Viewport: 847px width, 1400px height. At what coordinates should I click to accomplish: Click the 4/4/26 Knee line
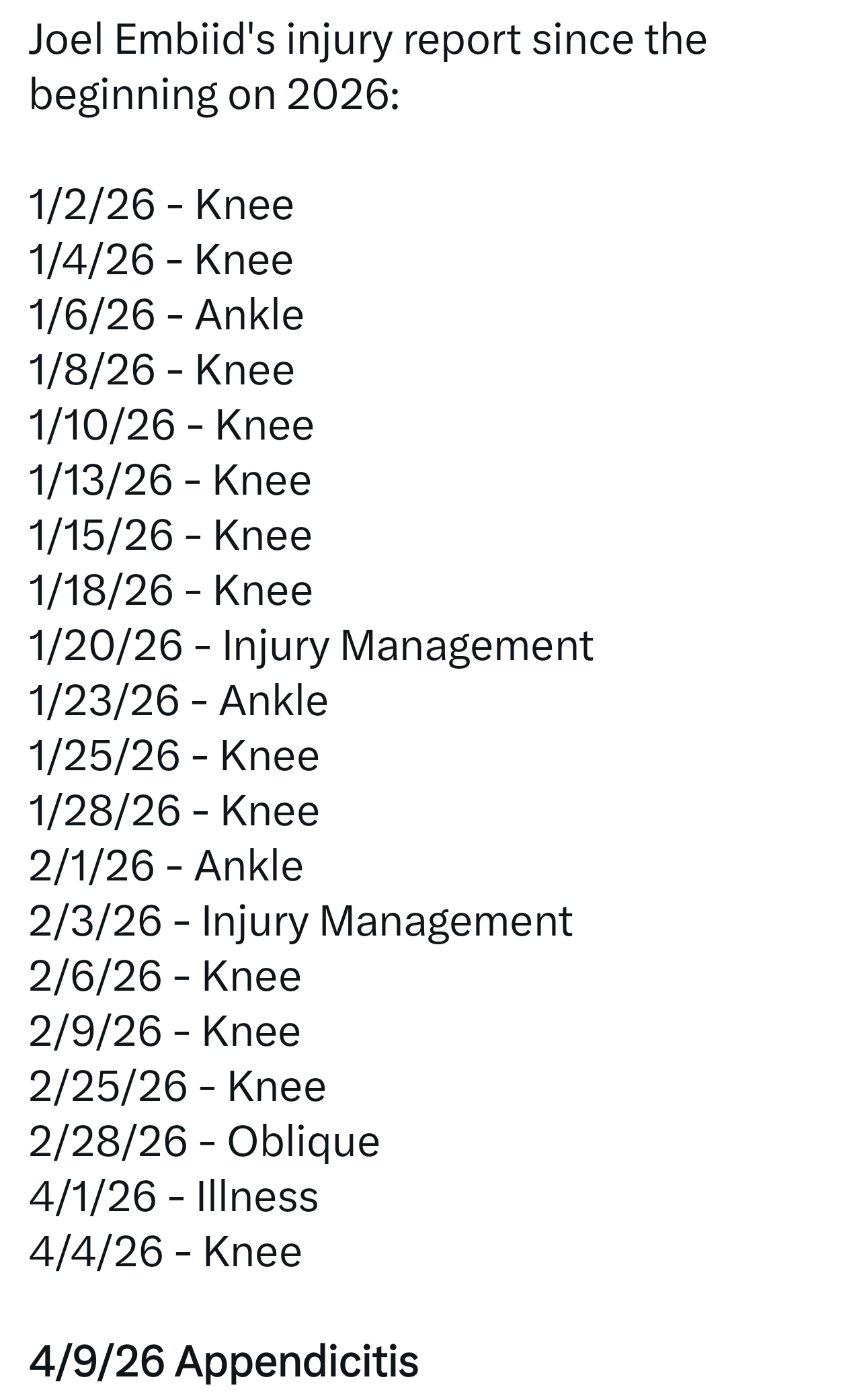[x=165, y=1251]
